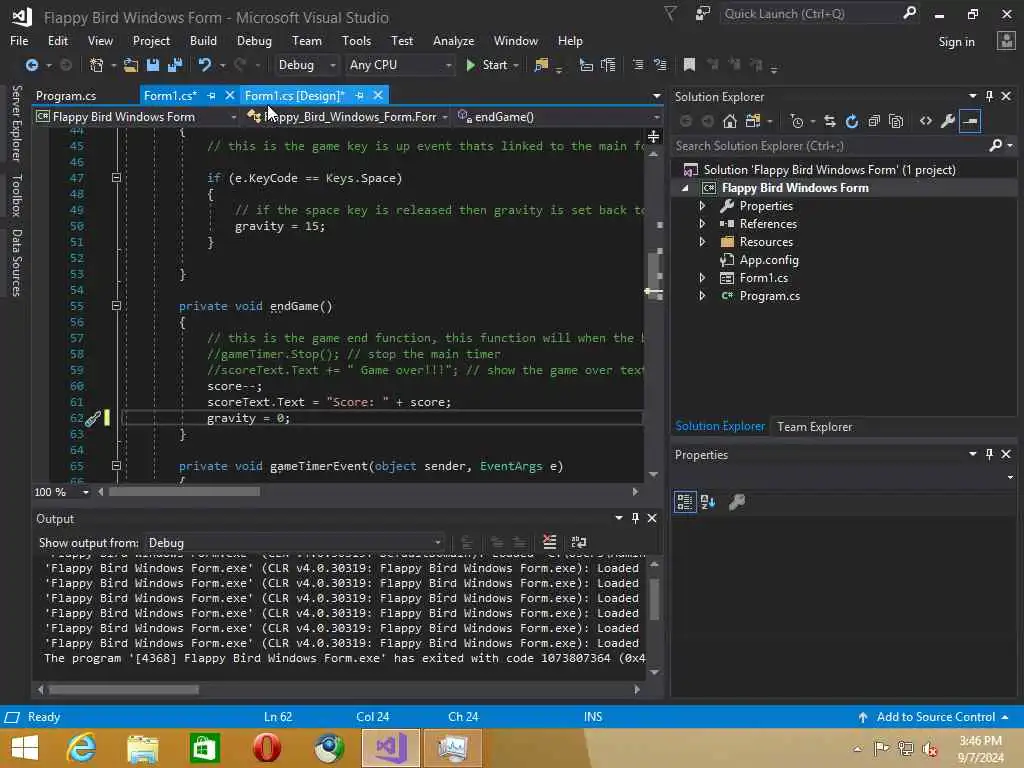Screen dimensions: 1024x768
Task: Switch to the Team Explorer tab
Action: point(814,426)
